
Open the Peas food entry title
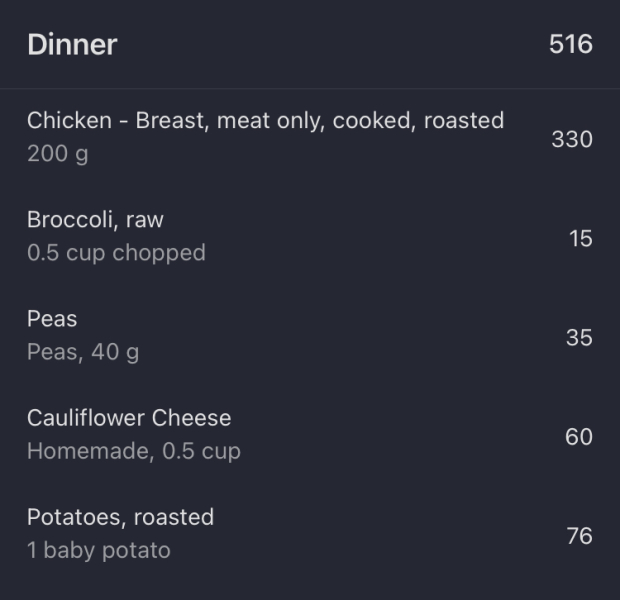point(52,318)
